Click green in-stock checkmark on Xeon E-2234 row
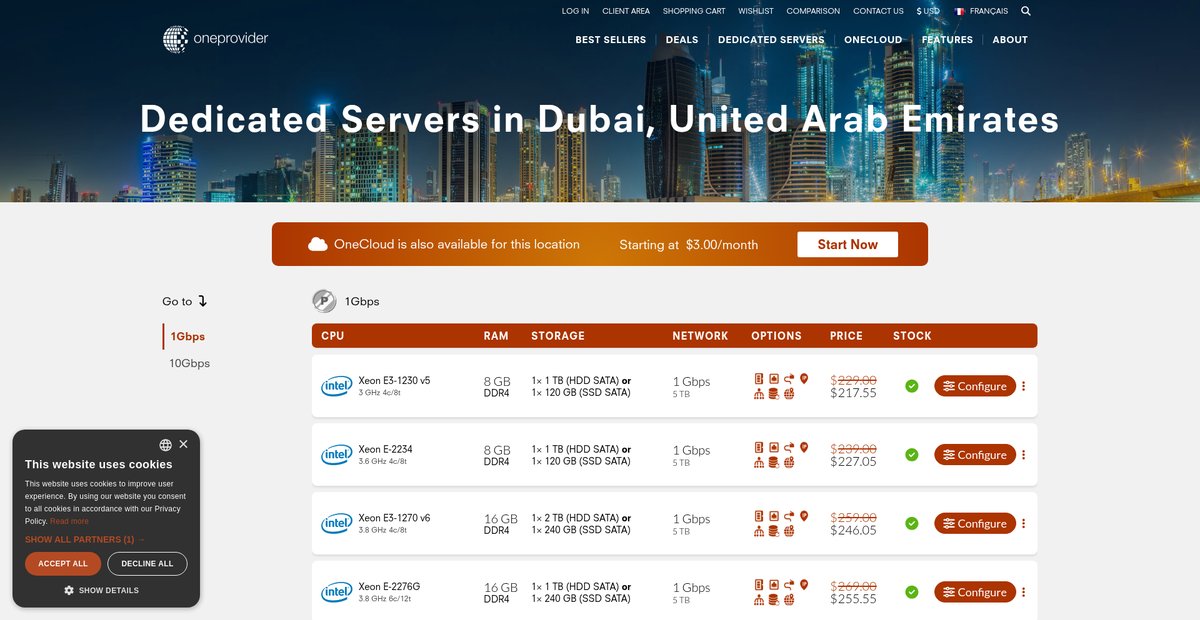The width and height of the screenshot is (1200, 620). [912, 455]
